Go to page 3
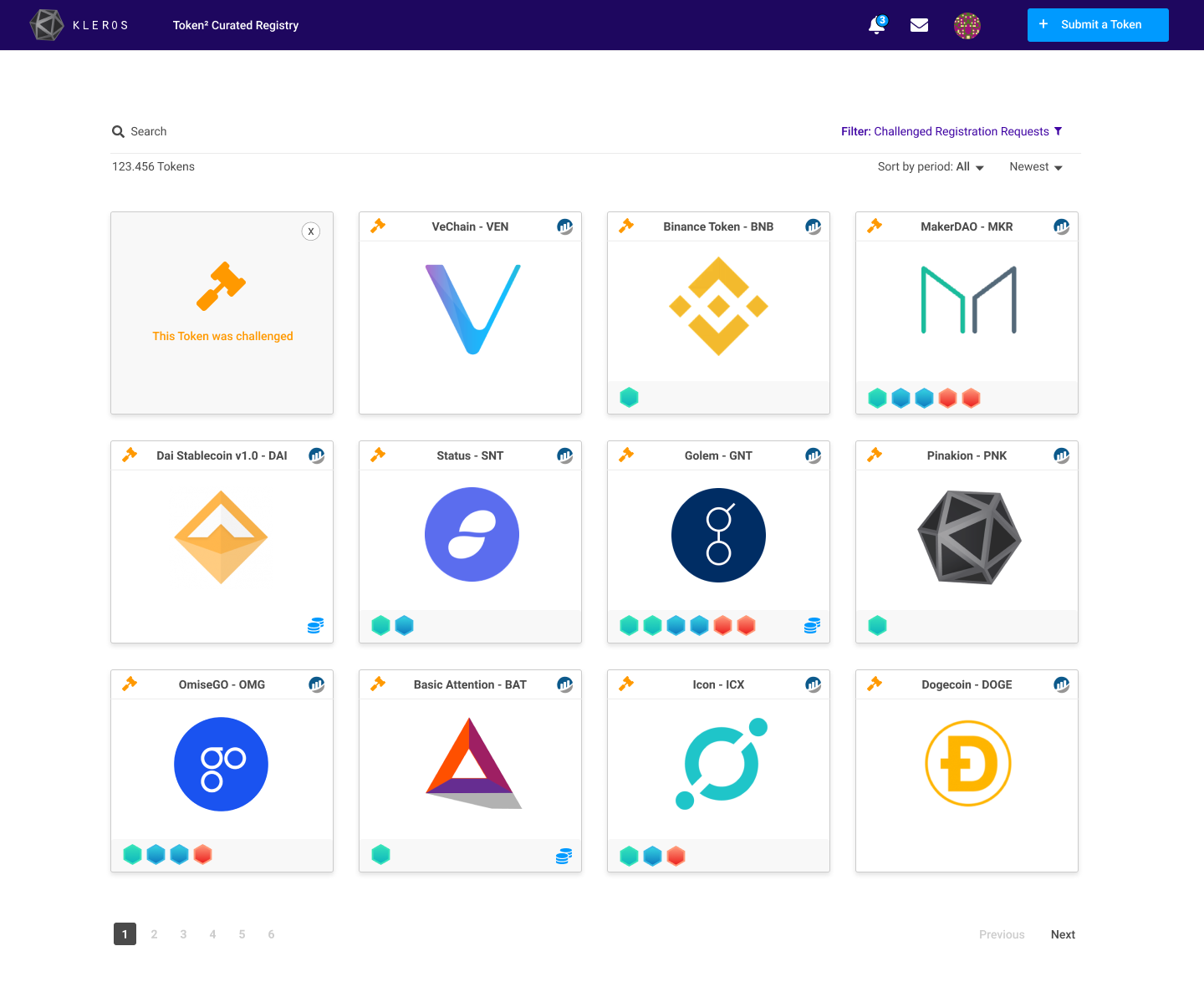 [183, 934]
